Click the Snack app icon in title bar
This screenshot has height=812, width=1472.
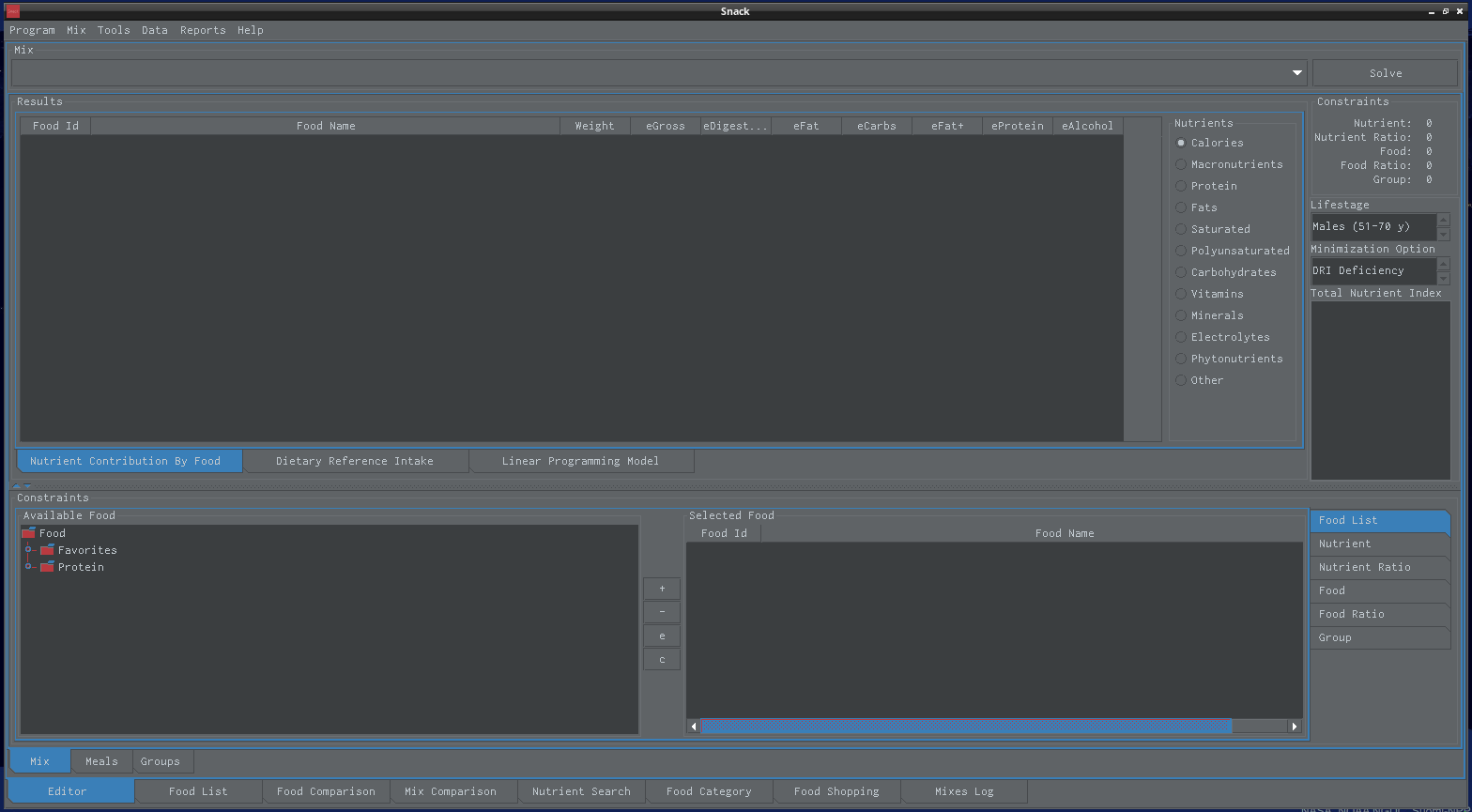(13, 11)
